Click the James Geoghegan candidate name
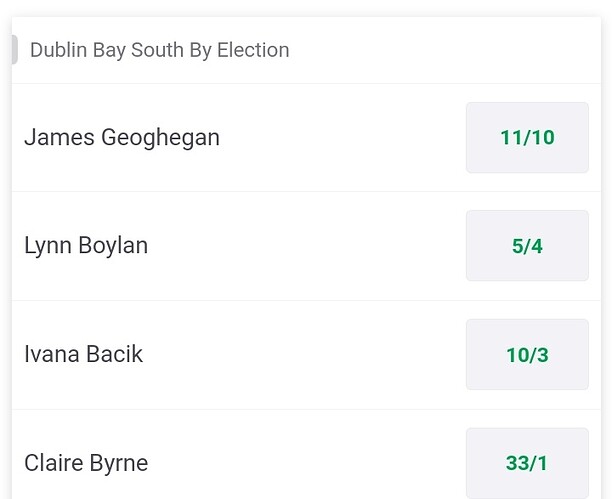Screen dimensions: 612x499 pyautogui.click(x=122, y=138)
